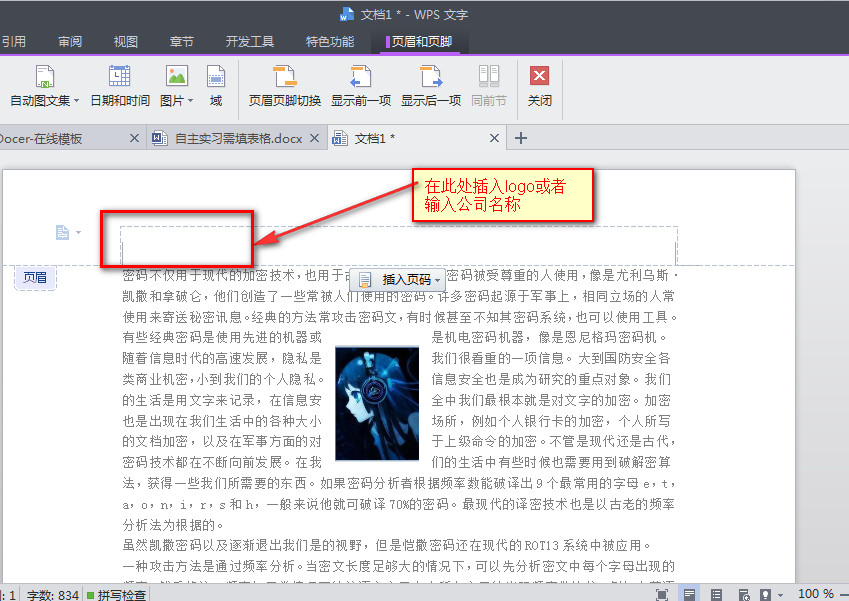Viewport: 849px width, 601px height.
Task: Select 显示后一项 to show next item
Action: click(x=430, y=85)
